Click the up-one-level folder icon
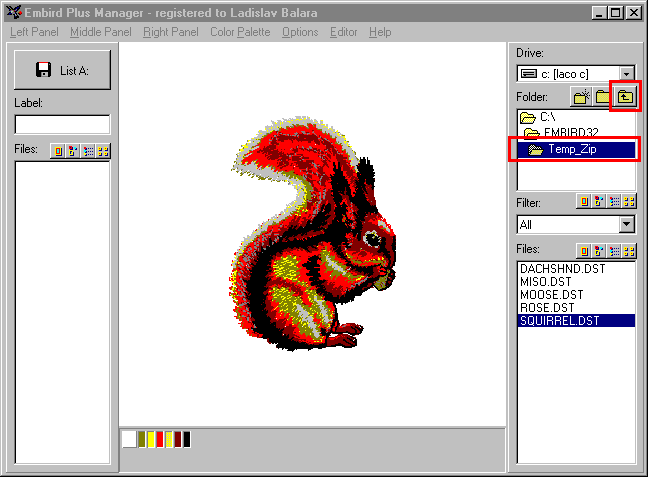Viewport: 648px width, 477px height. coord(625,97)
